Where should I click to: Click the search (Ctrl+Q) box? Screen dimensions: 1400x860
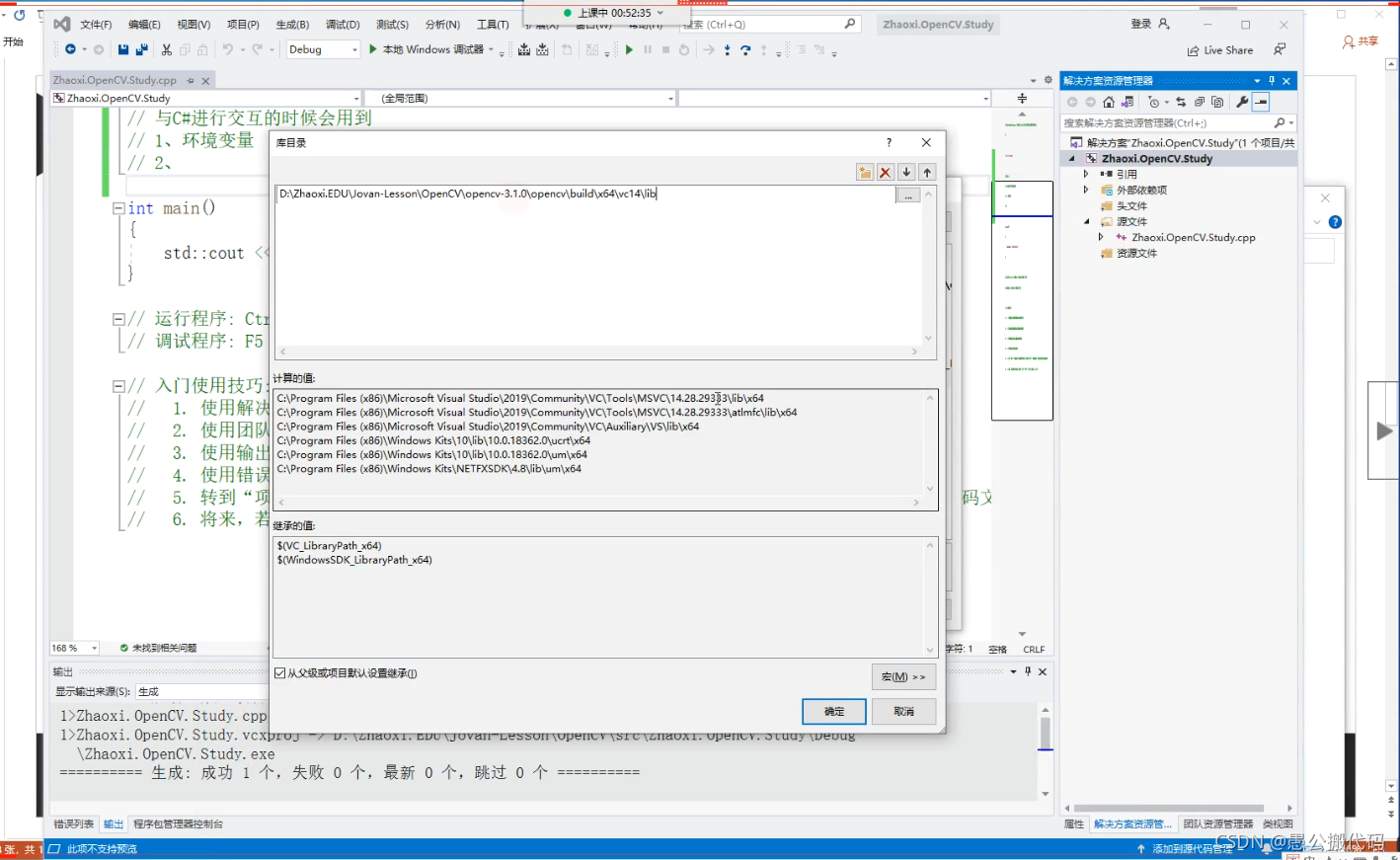770,24
